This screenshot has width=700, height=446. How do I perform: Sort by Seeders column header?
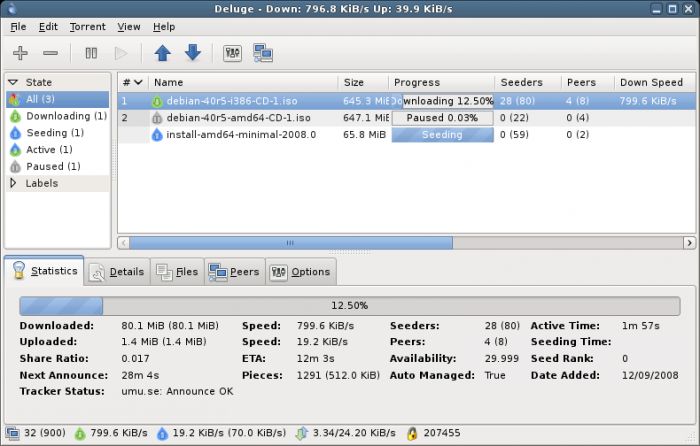coord(528,82)
